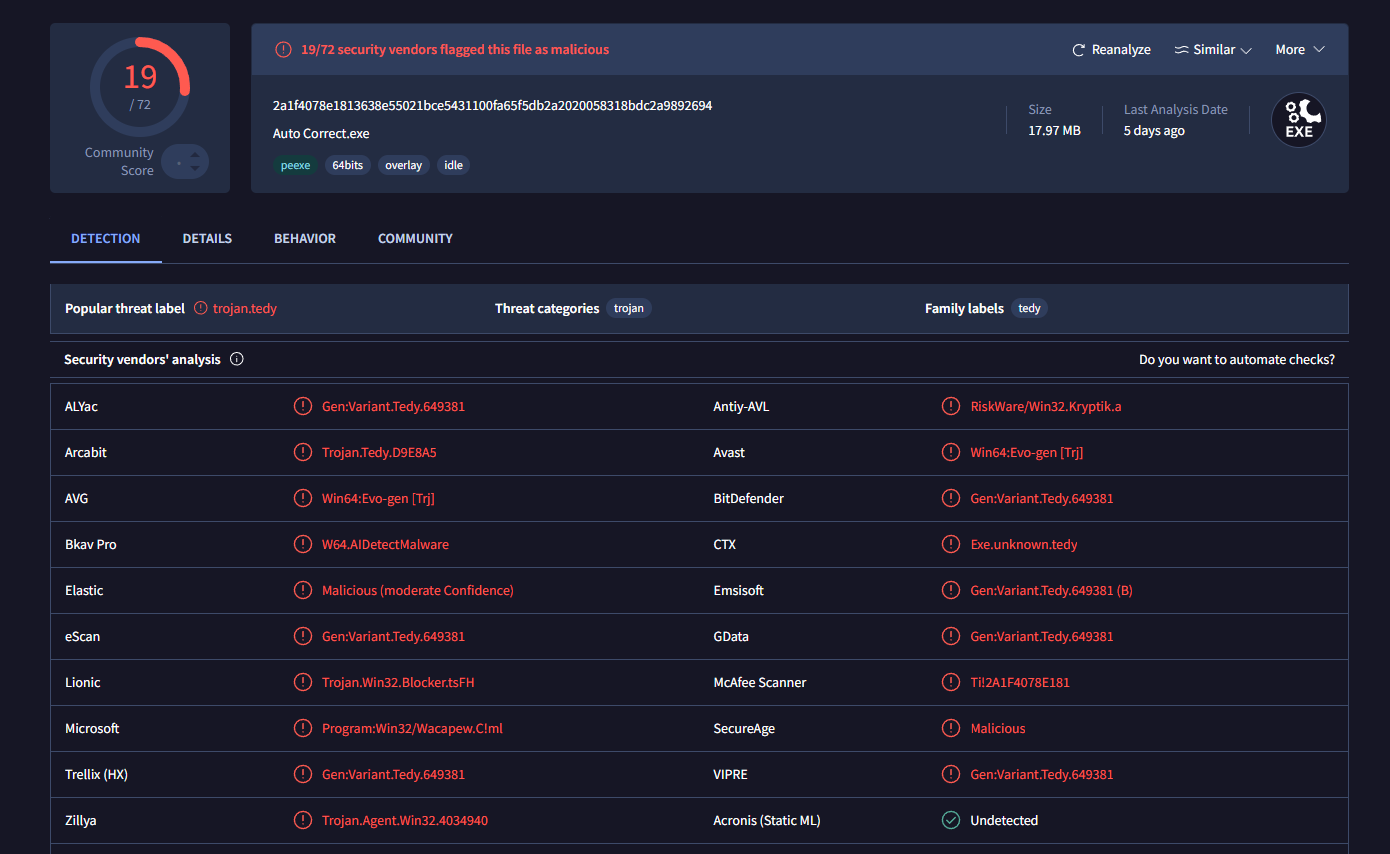Click the idle tag
Viewport: 1390px width, 854px height.
pos(454,165)
